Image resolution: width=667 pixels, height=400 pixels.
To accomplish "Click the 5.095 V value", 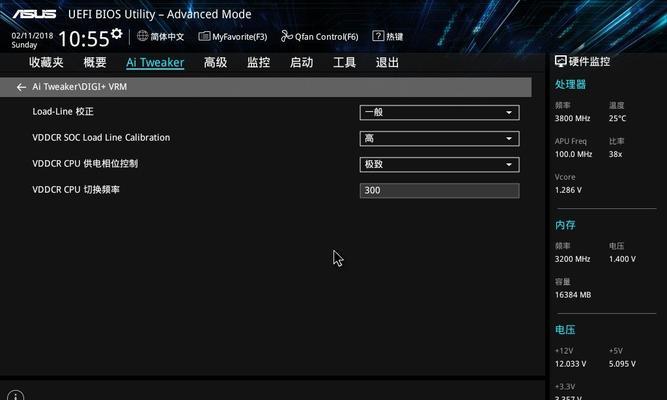I will [x=622, y=364].
